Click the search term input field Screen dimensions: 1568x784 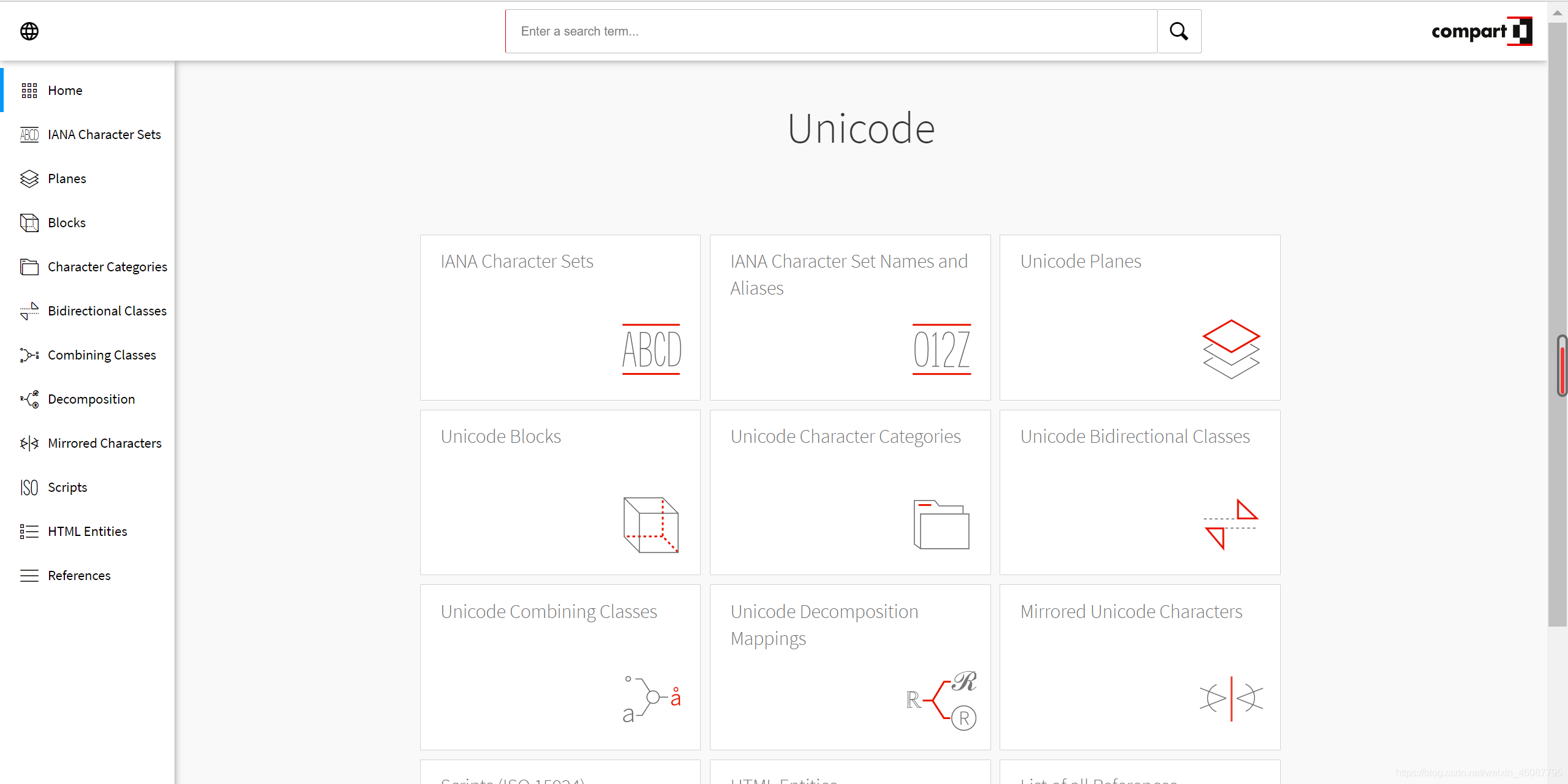pyautogui.click(x=831, y=31)
